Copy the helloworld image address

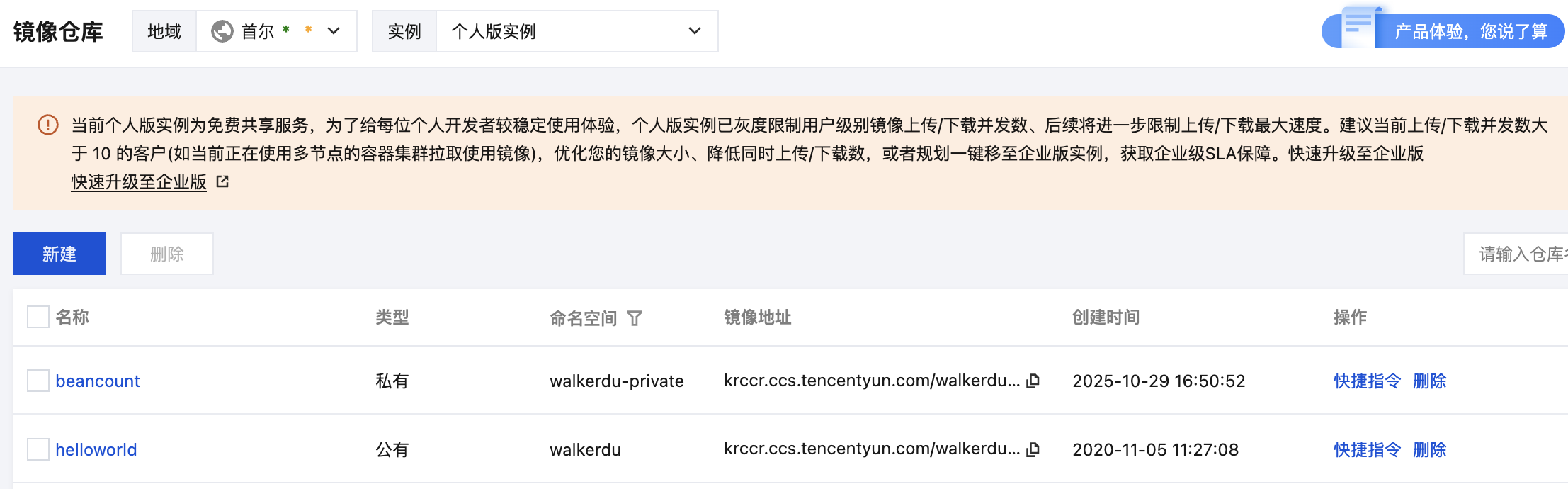pos(1033,449)
